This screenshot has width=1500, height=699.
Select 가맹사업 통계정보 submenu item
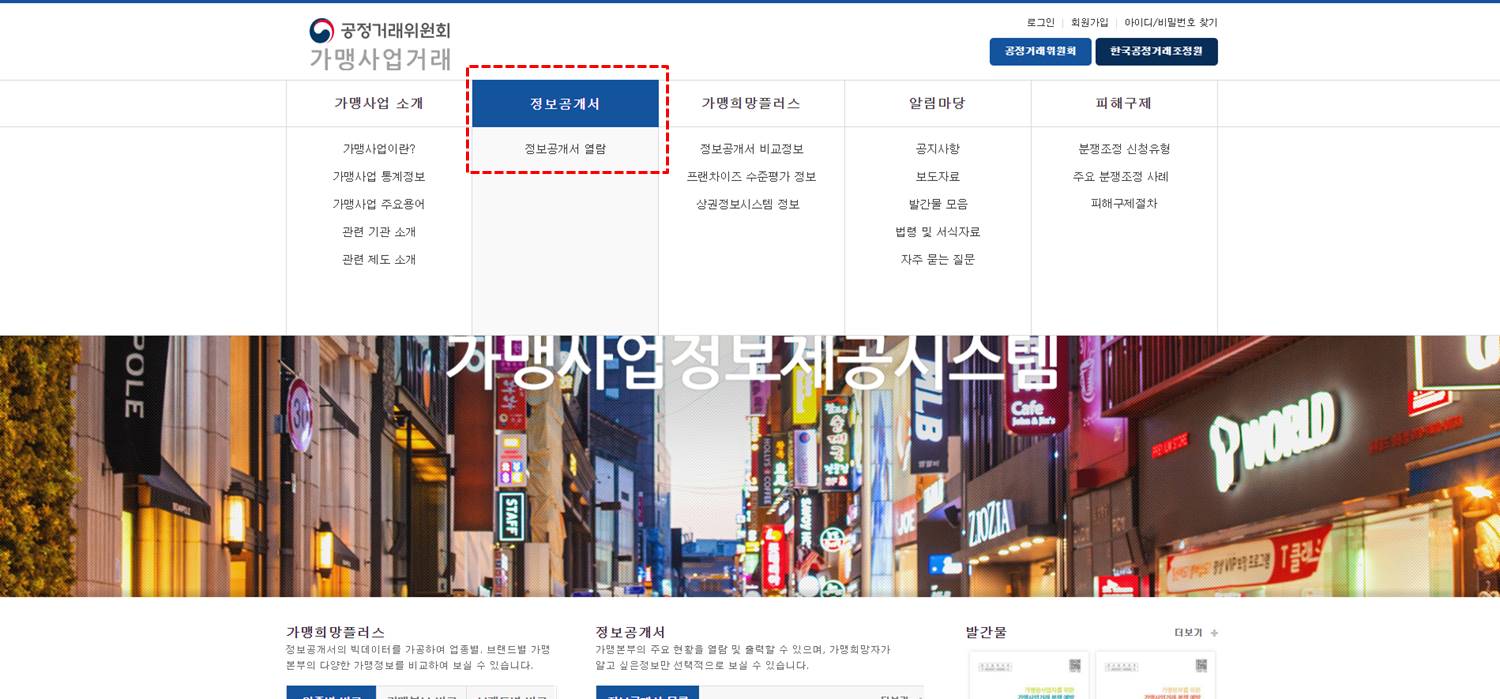pos(379,176)
